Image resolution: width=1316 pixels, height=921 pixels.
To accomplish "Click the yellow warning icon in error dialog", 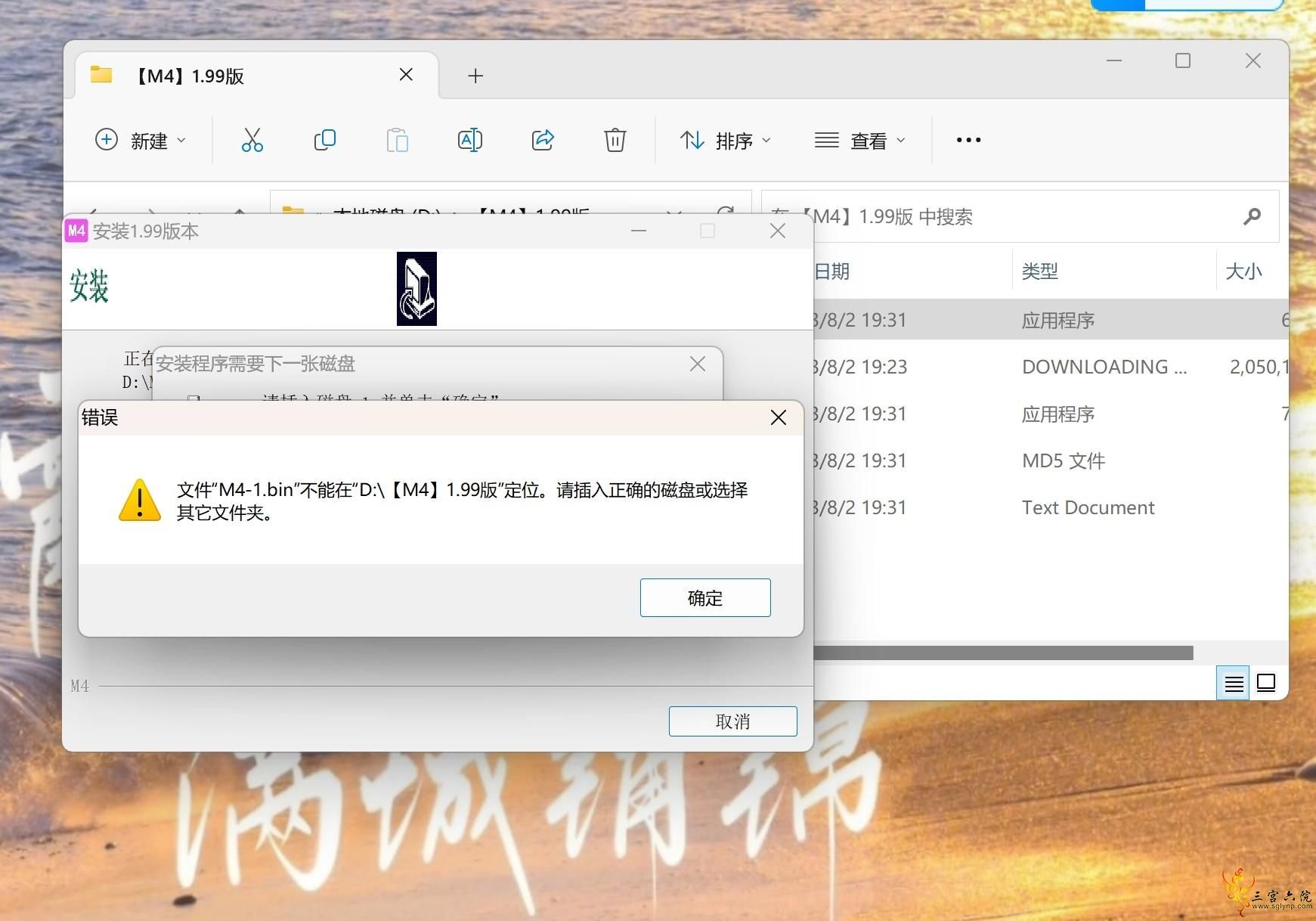I will (140, 500).
